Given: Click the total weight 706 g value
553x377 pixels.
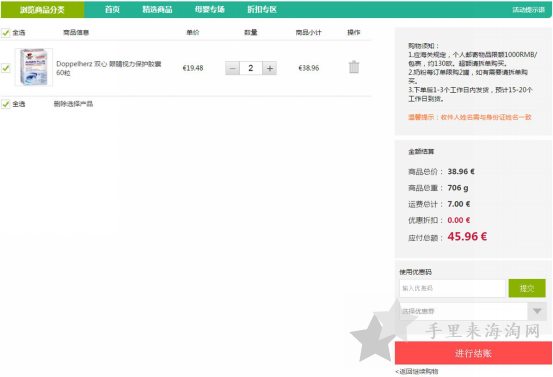Looking at the screenshot, I should (x=458, y=188).
